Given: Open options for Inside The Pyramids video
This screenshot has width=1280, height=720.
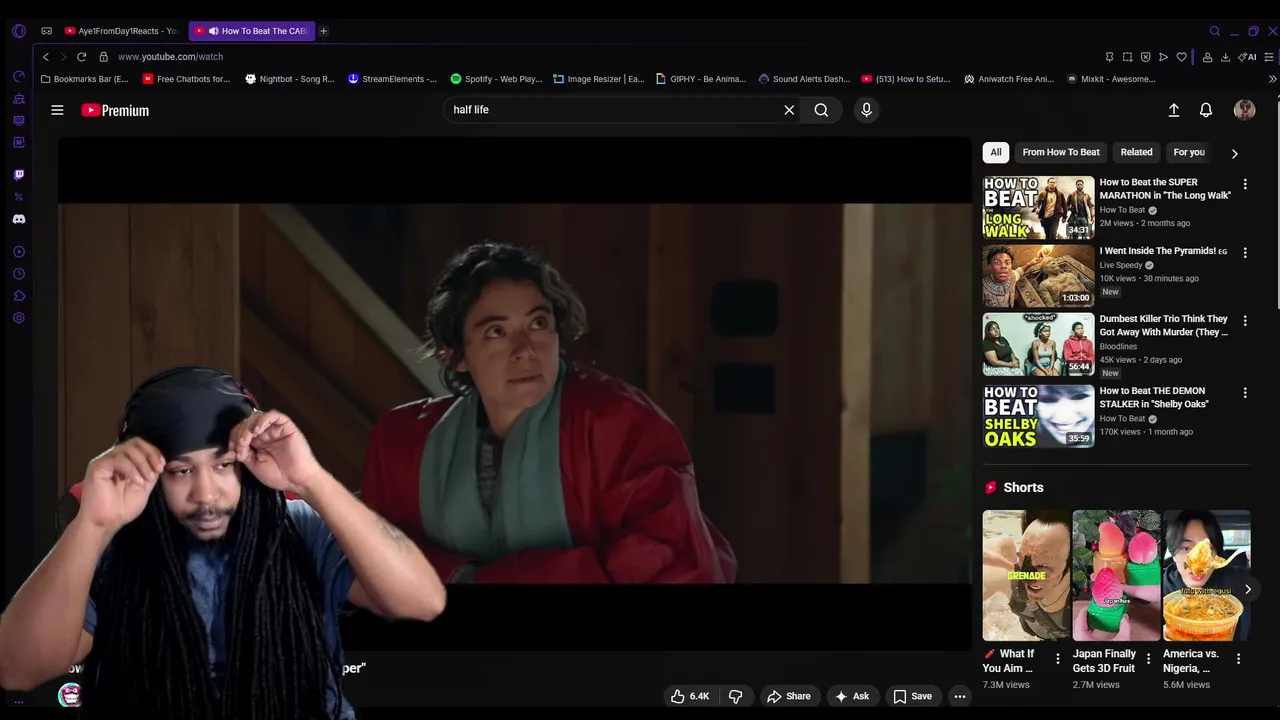Looking at the screenshot, I should 1245,253.
